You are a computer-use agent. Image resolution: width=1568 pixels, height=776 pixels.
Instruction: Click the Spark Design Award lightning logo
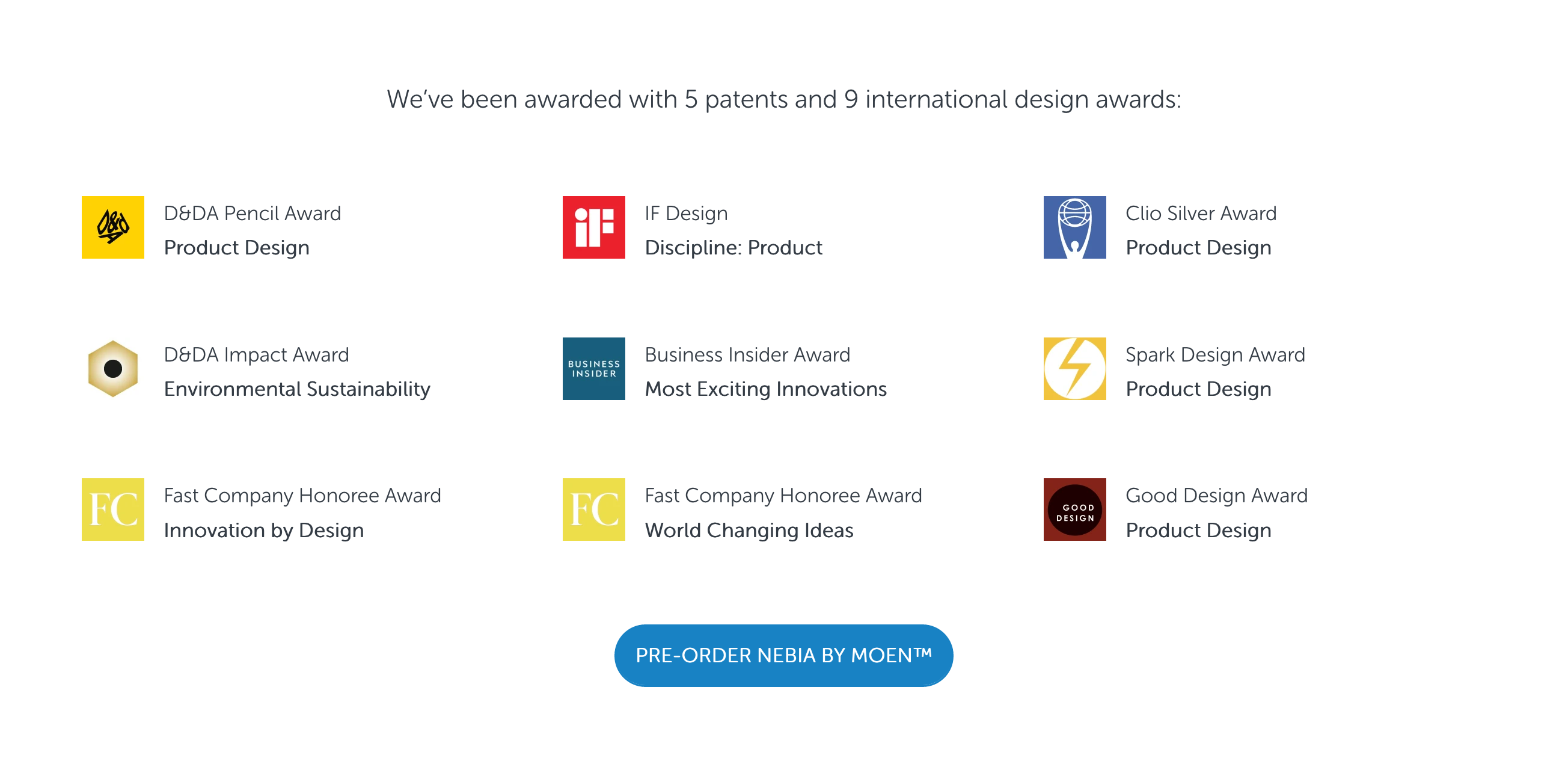(x=1074, y=369)
